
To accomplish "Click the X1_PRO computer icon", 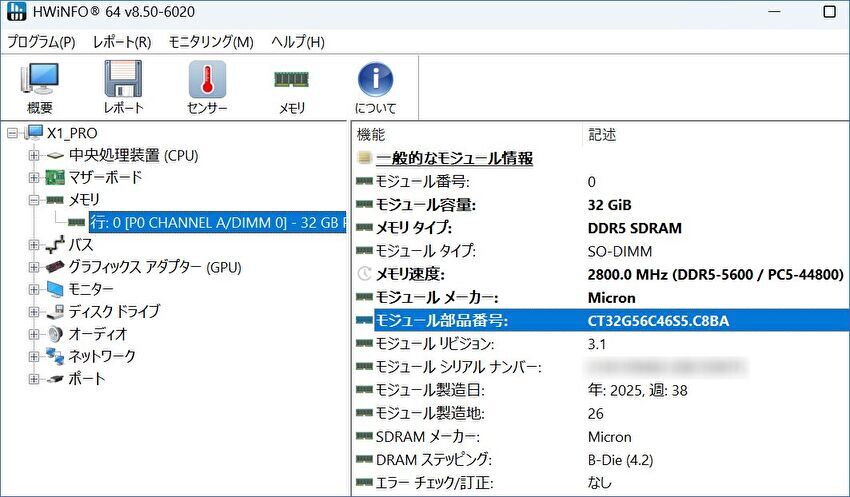I will pos(34,133).
